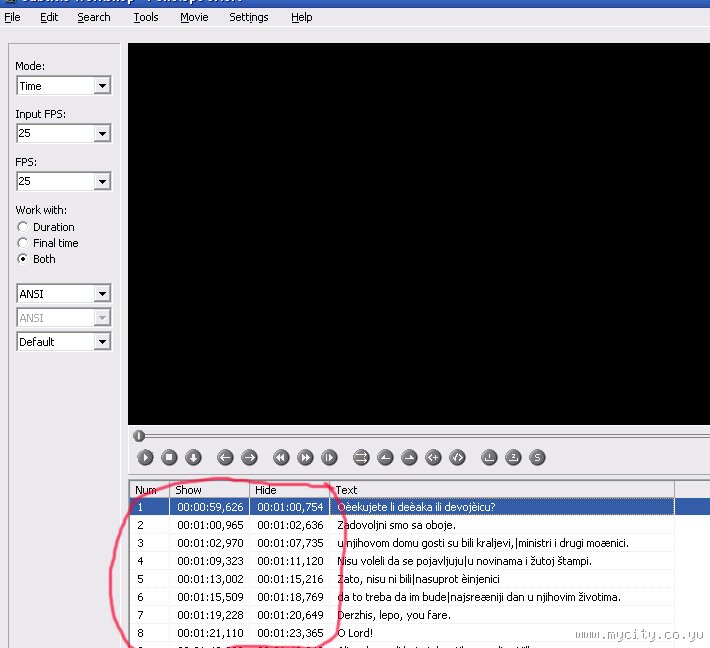
Task: Play the video with the play button
Action: click(x=145, y=457)
